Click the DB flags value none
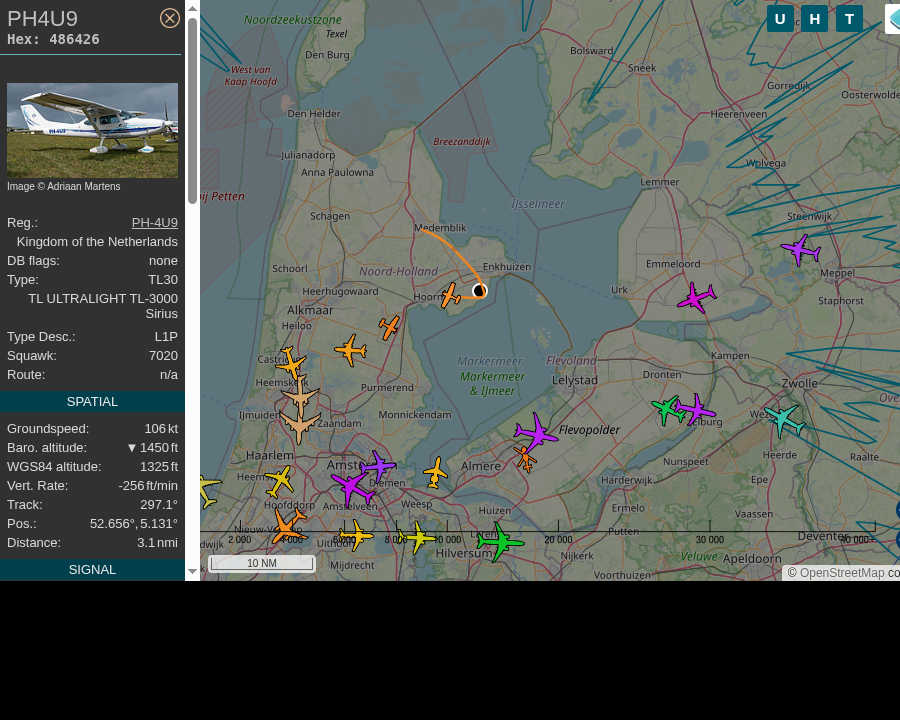 tap(163, 261)
